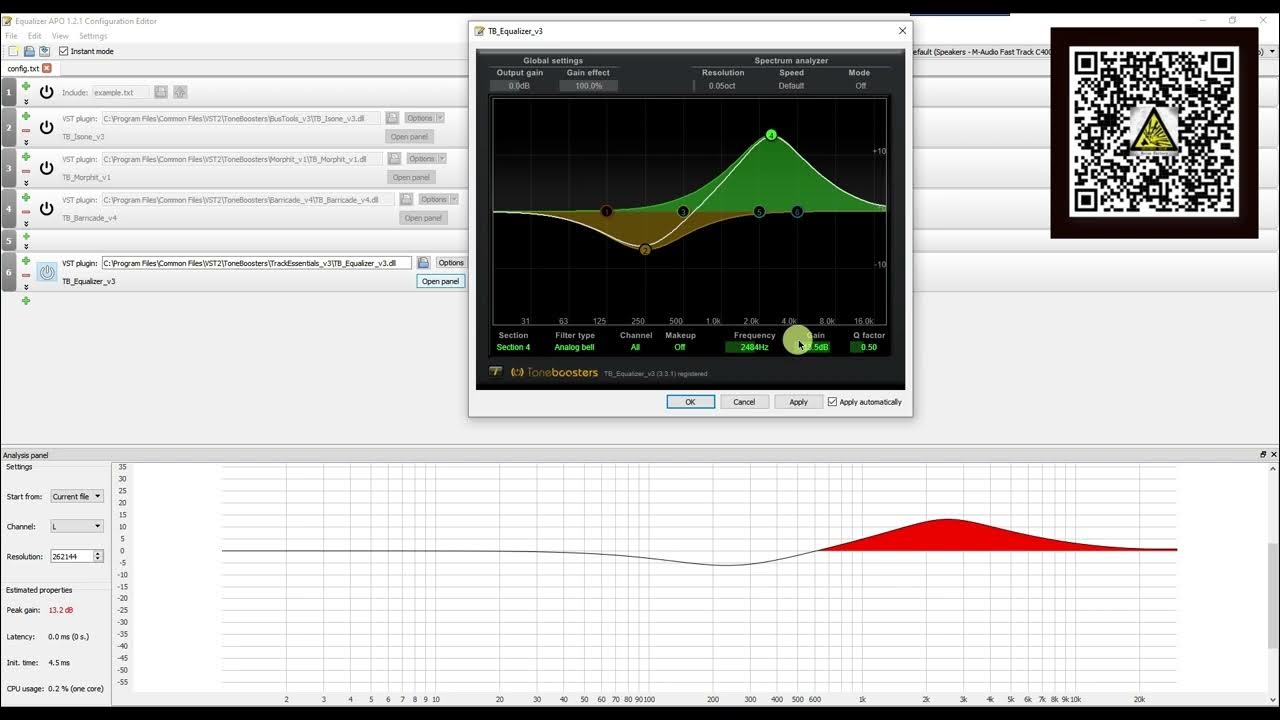Click the Resolution 262144 spinner field
Viewport: 1280px width, 720px height.
point(77,556)
